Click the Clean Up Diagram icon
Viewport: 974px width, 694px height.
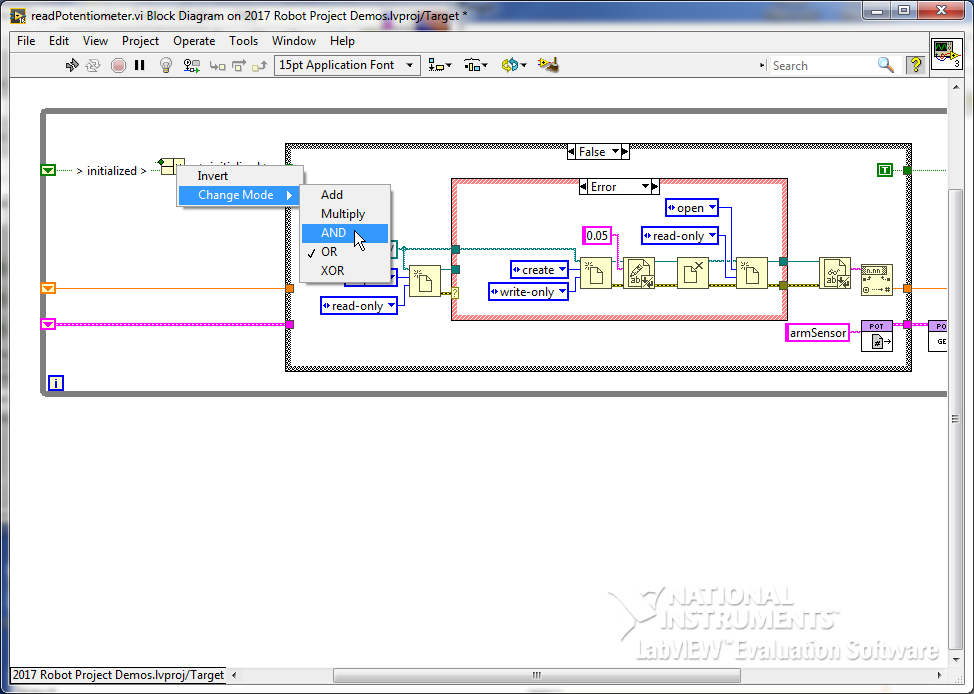click(547, 65)
